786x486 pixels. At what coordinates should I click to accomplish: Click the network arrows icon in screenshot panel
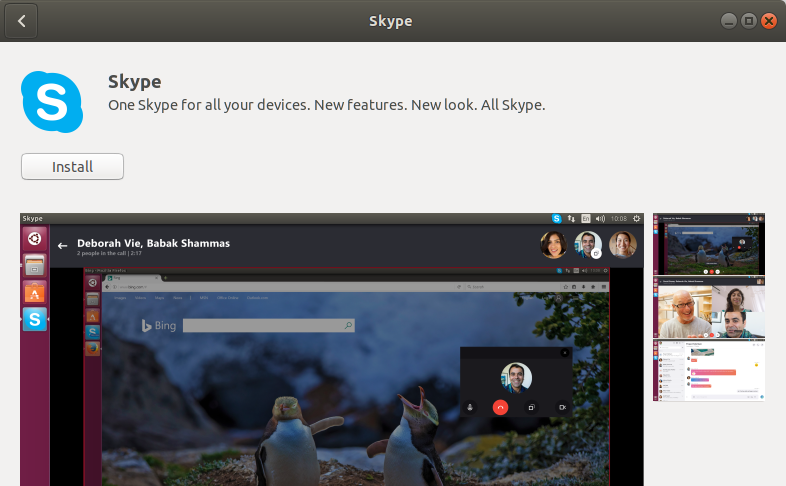(571, 218)
